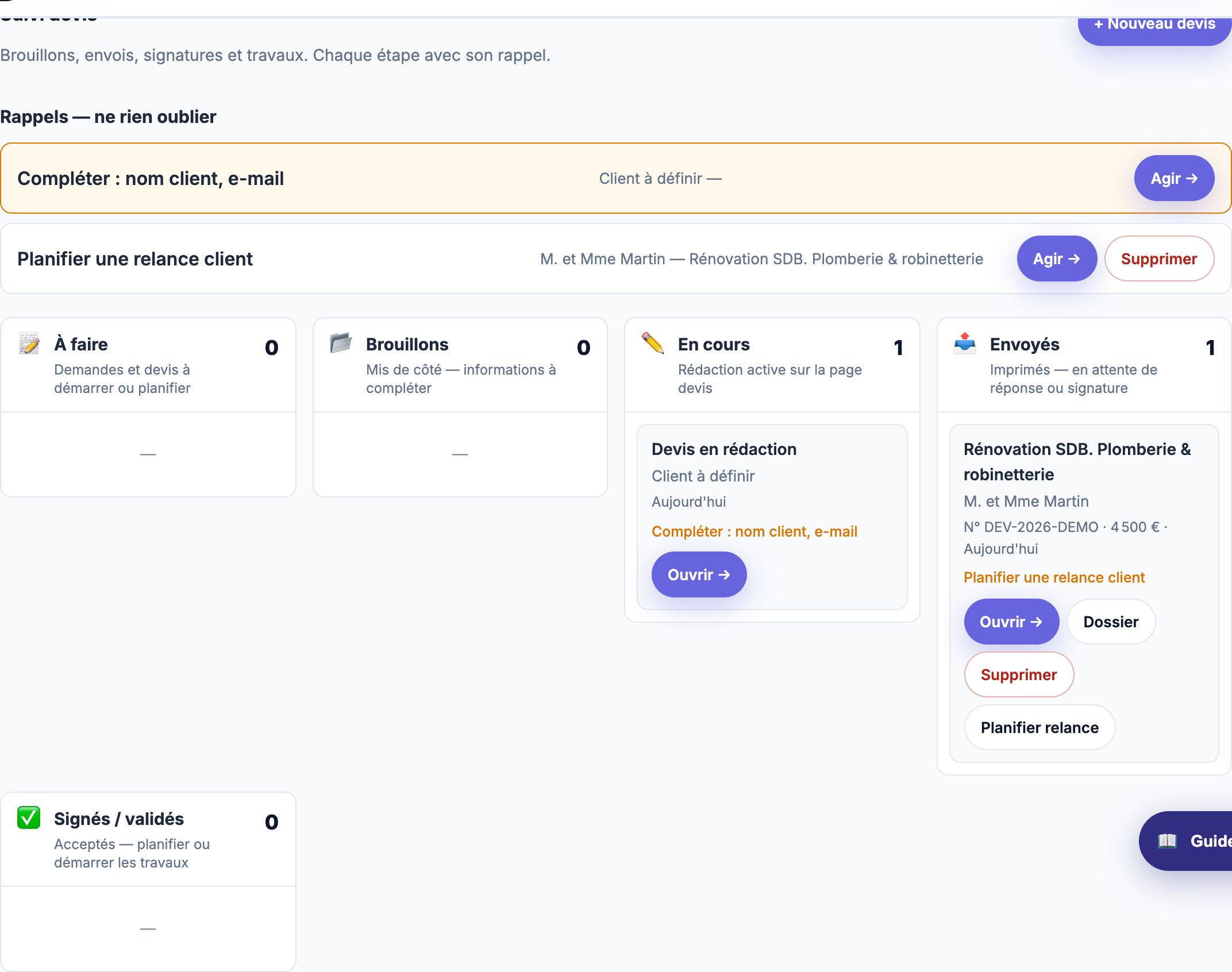Image resolution: width=1232 pixels, height=972 pixels.
Task: Click the Rappels — ne rien oublier heading
Action: pos(108,117)
